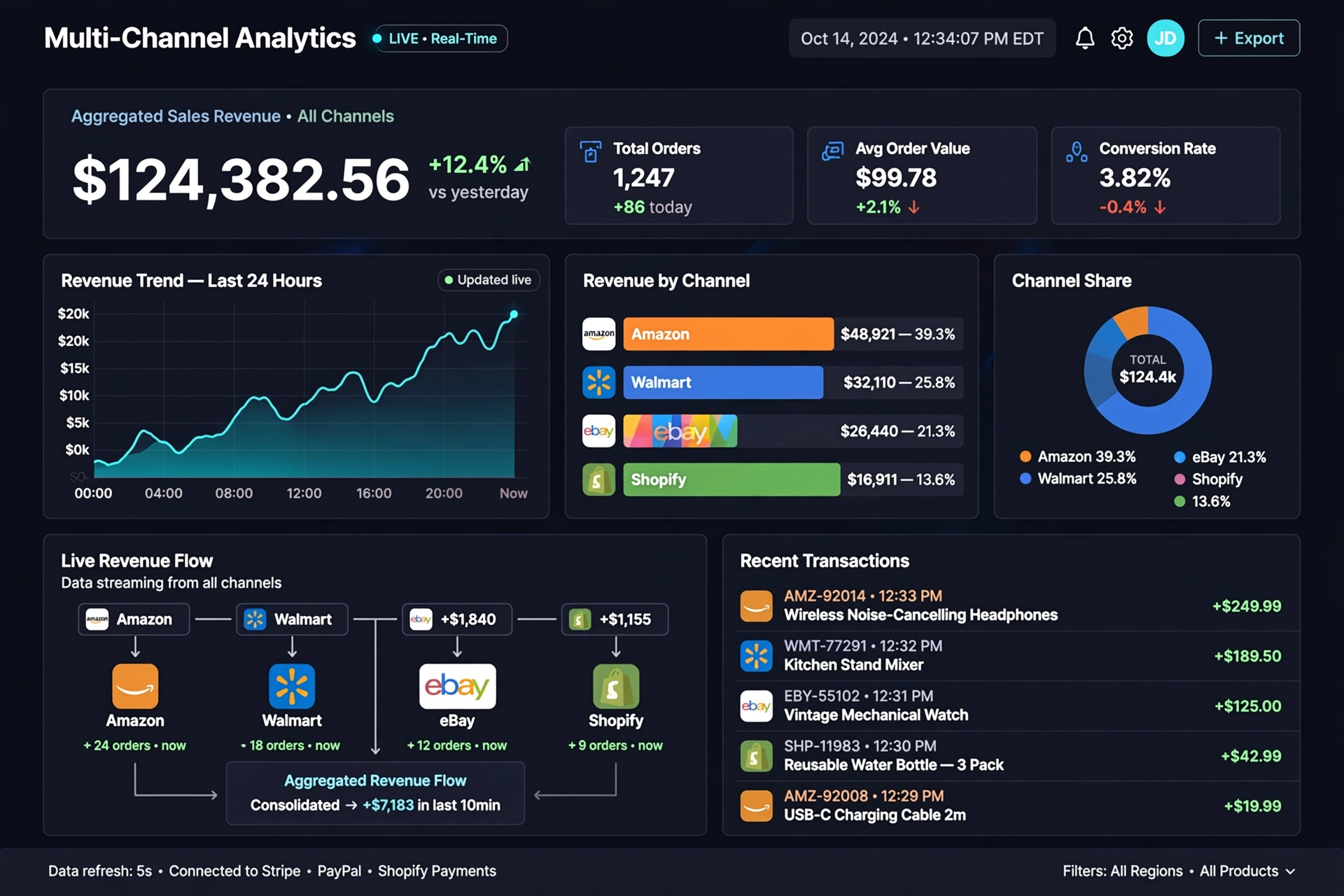Viewport: 1344px width, 896px height.
Task: Click the Shopify +$1,155 flow chip
Action: 615,619
